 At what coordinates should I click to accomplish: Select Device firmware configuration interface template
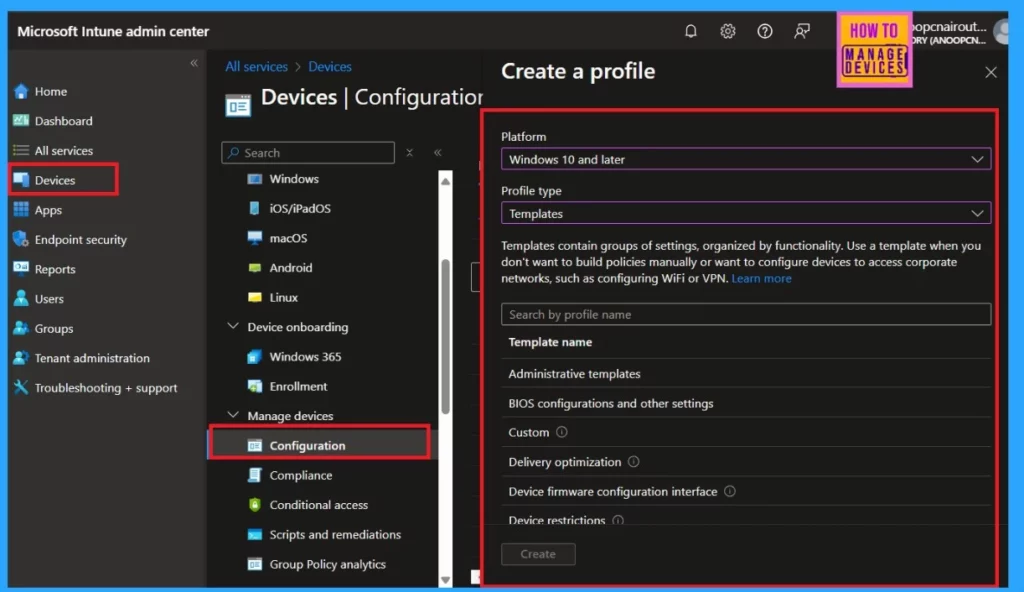point(746,491)
